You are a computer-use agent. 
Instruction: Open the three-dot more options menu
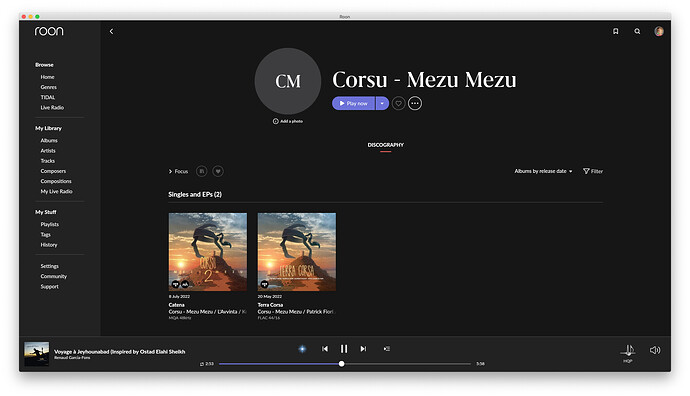click(415, 103)
